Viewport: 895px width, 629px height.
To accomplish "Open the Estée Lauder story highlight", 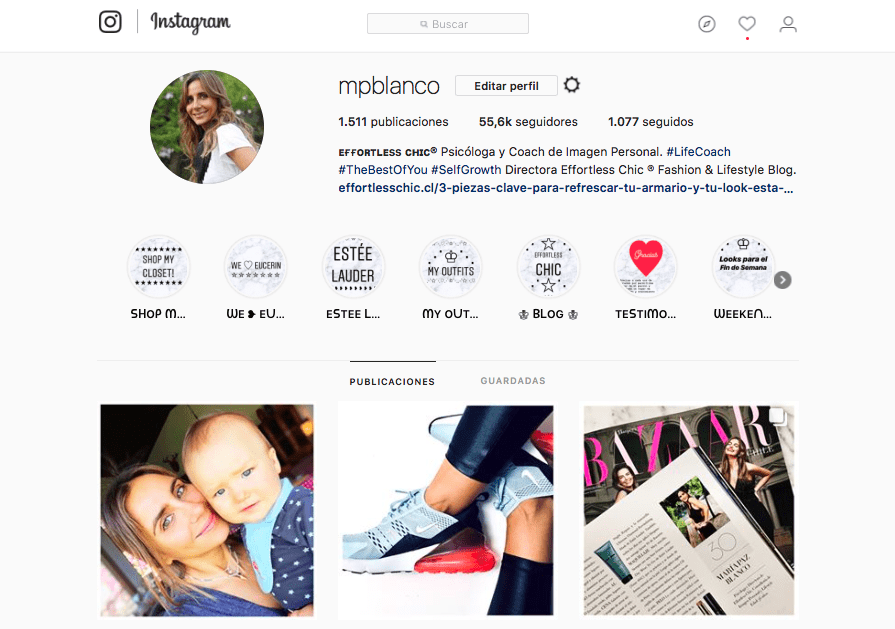I will pos(353,267).
